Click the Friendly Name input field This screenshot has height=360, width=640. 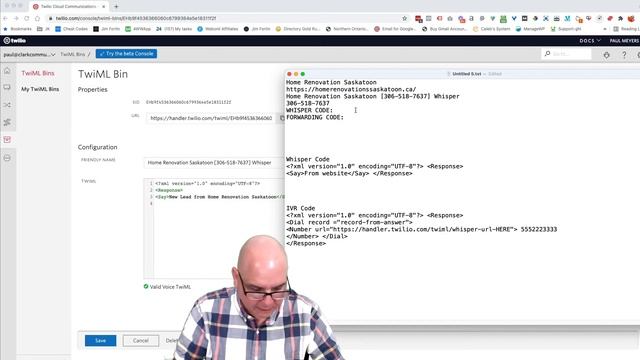point(214,162)
